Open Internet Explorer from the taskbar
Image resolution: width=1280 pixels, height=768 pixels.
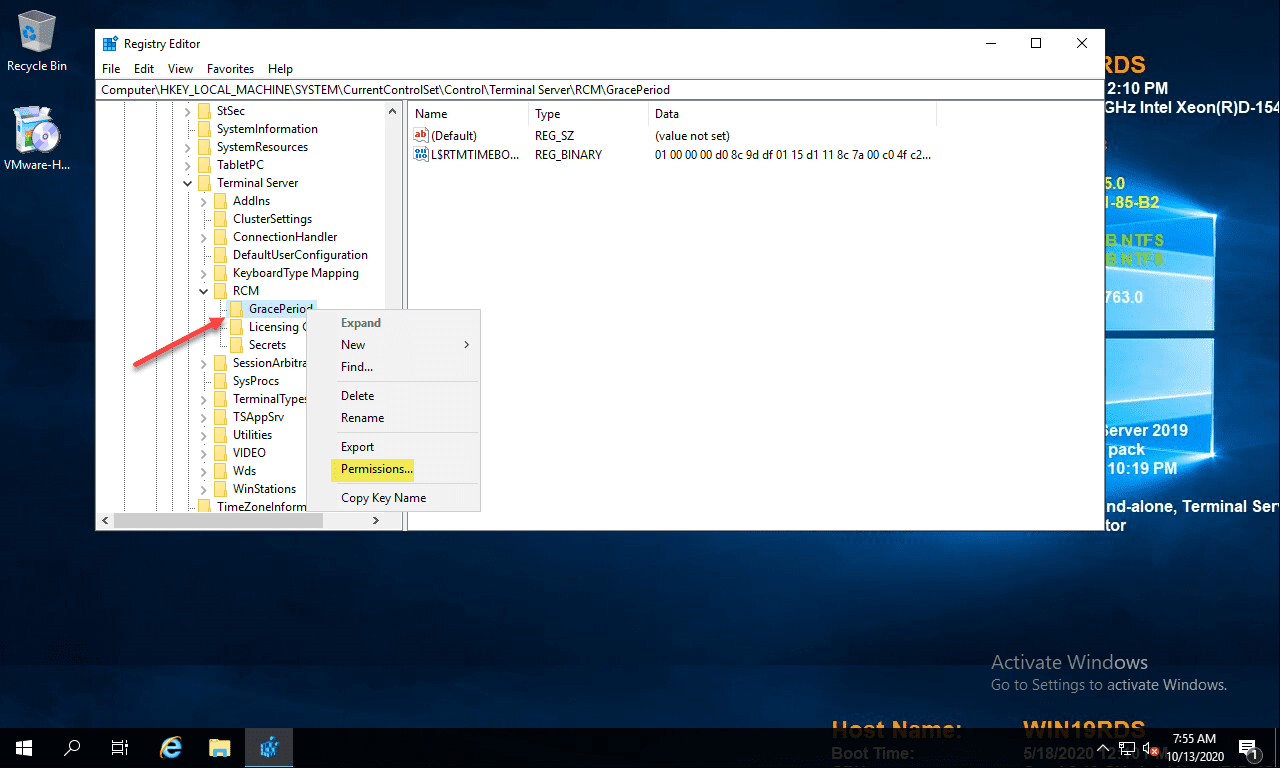click(x=171, y=747)
